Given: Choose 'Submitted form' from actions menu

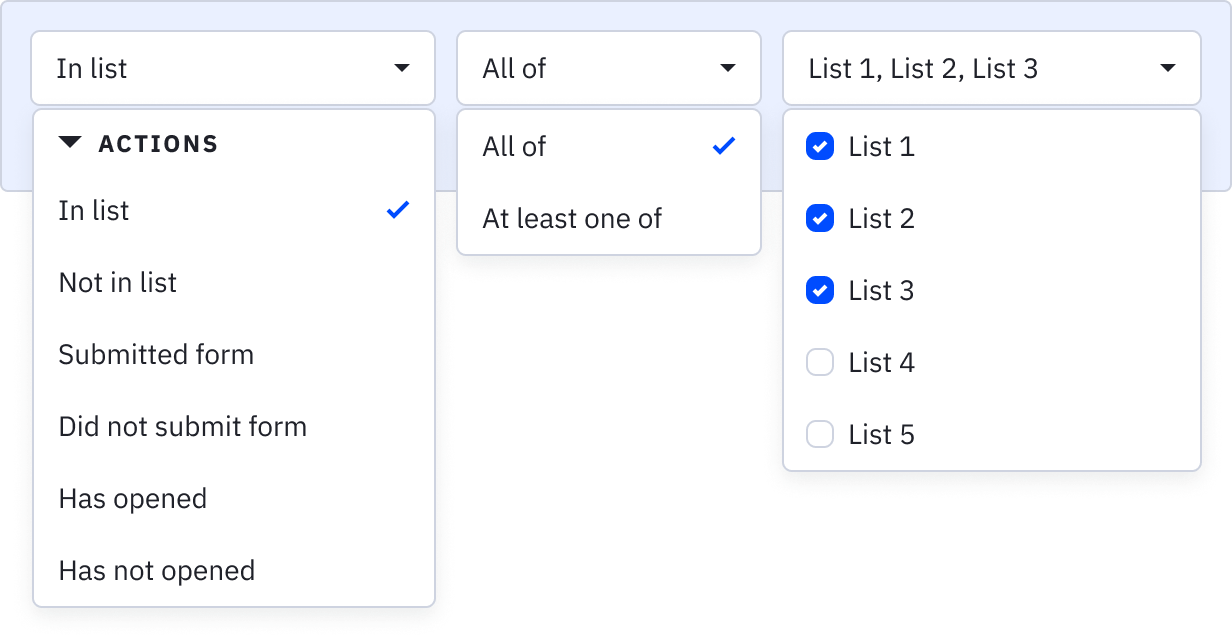Looking at the screenshot, I should (156, 355).
